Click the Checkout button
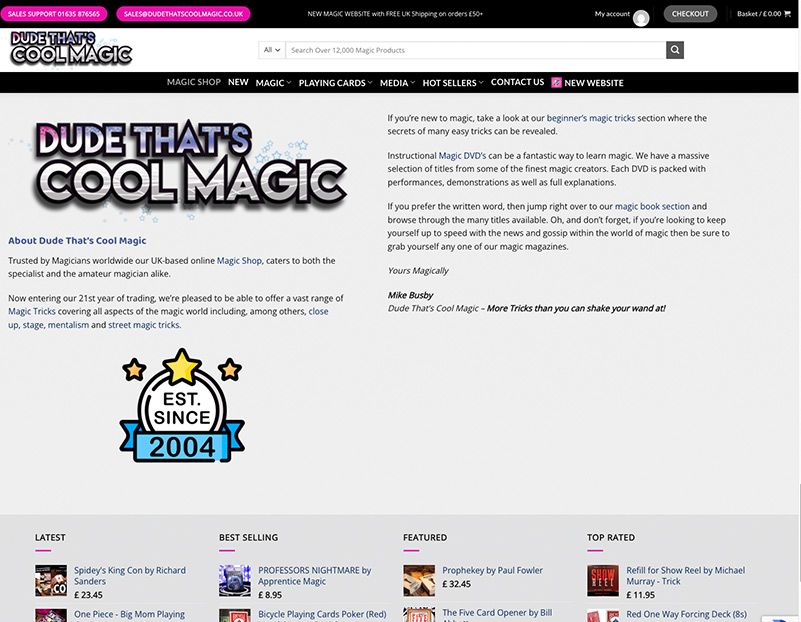 (x=690, y=14)
